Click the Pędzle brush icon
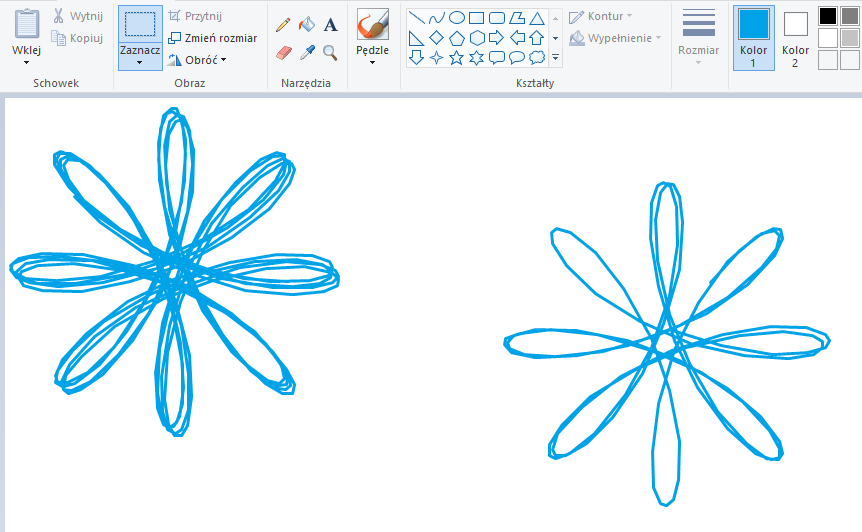Viewport: 862px width, 532px height. 373,24
